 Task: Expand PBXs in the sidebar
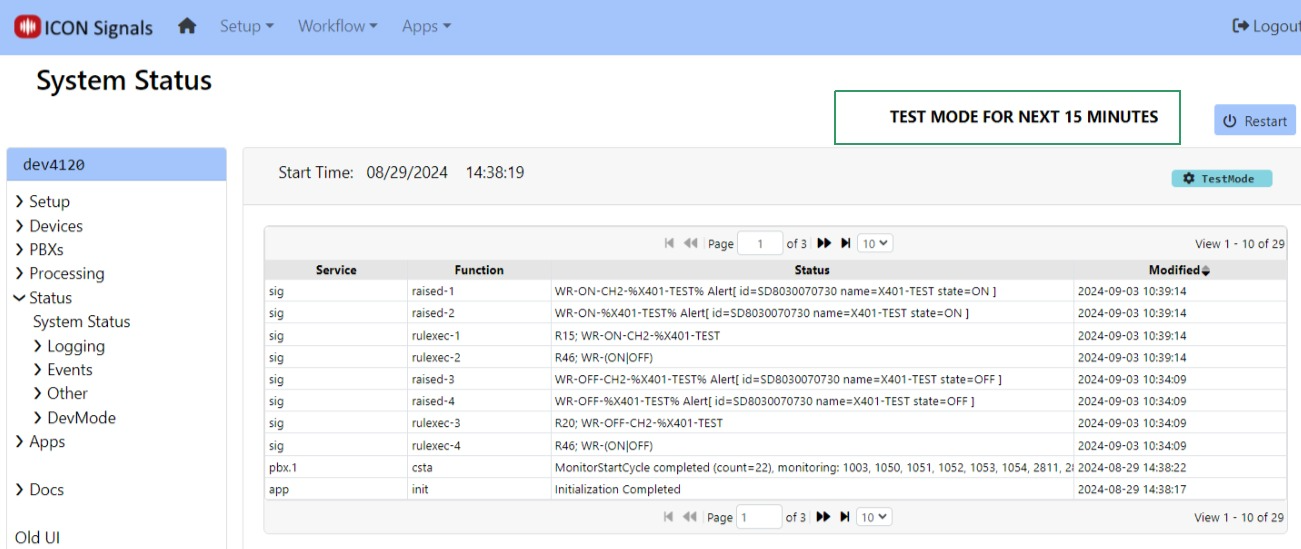point(39,249)
